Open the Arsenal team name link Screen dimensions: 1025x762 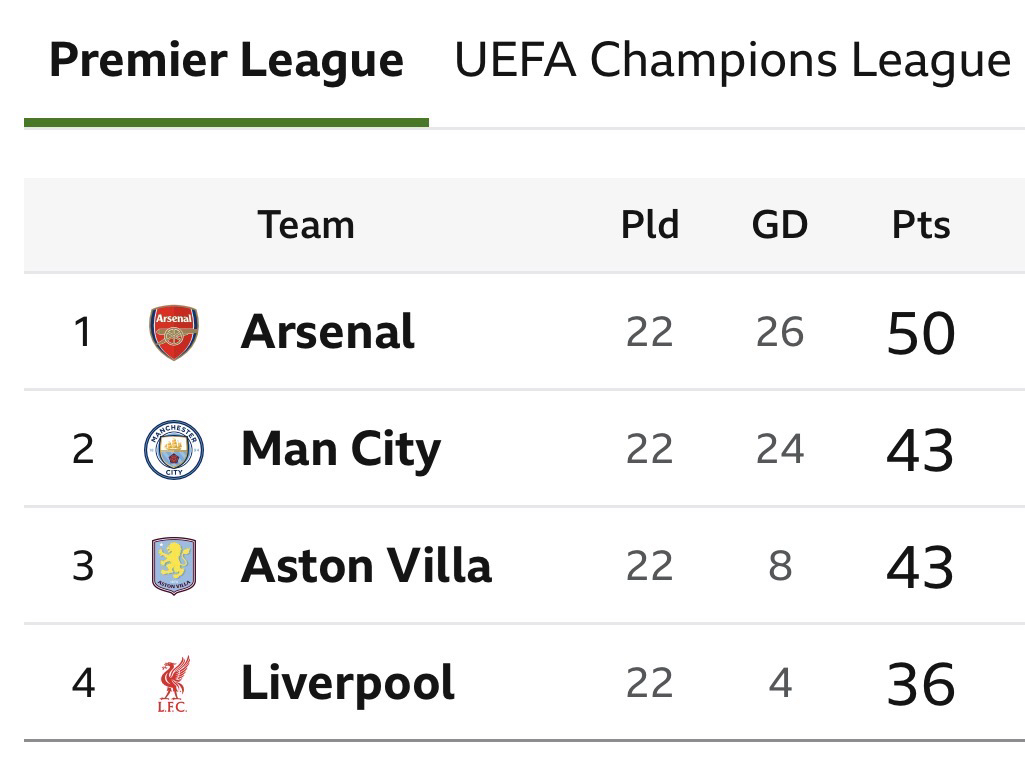click(328, 332)
